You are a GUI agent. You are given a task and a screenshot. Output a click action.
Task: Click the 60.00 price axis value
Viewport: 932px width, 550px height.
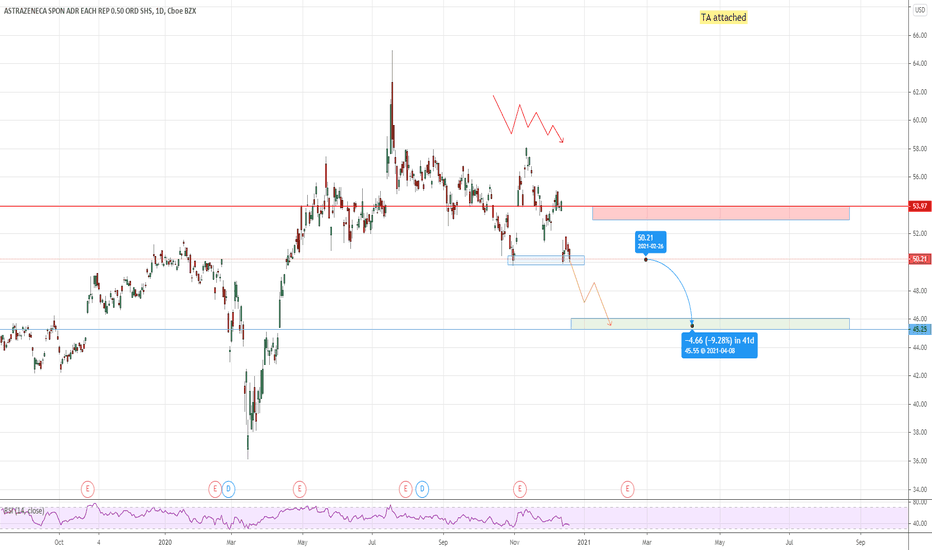click(x=920, y=120)
